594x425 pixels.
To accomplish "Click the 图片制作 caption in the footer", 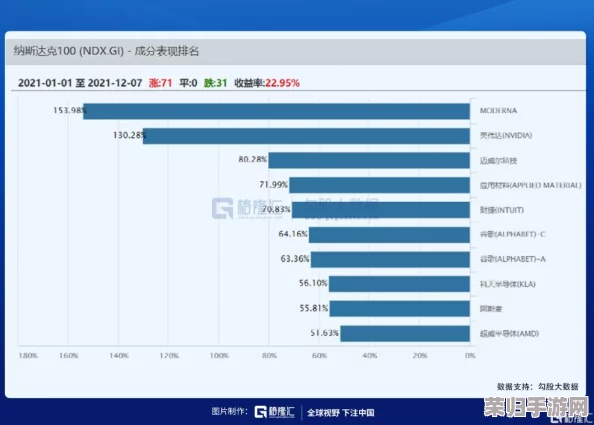I will 230,411.
